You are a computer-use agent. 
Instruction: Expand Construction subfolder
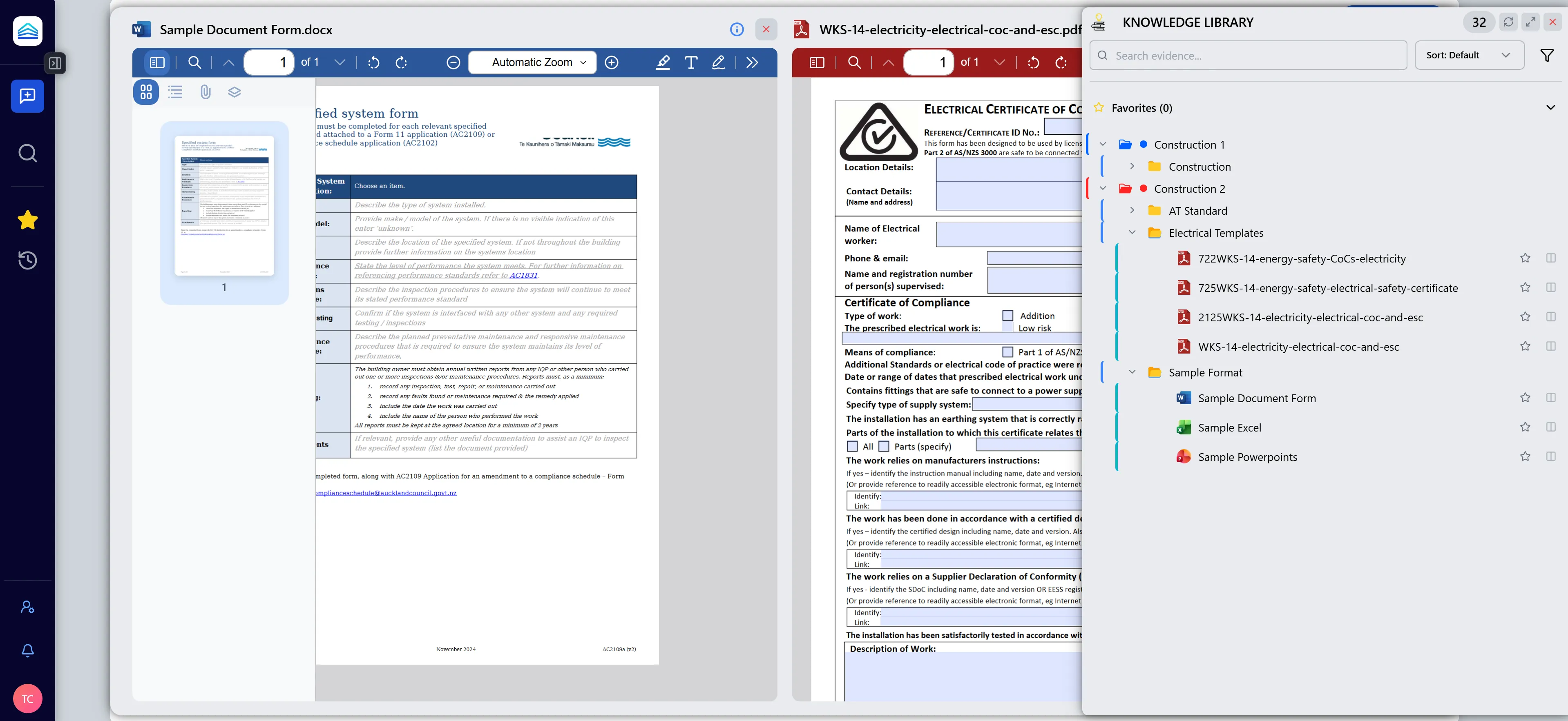[x=1132, y=166]
